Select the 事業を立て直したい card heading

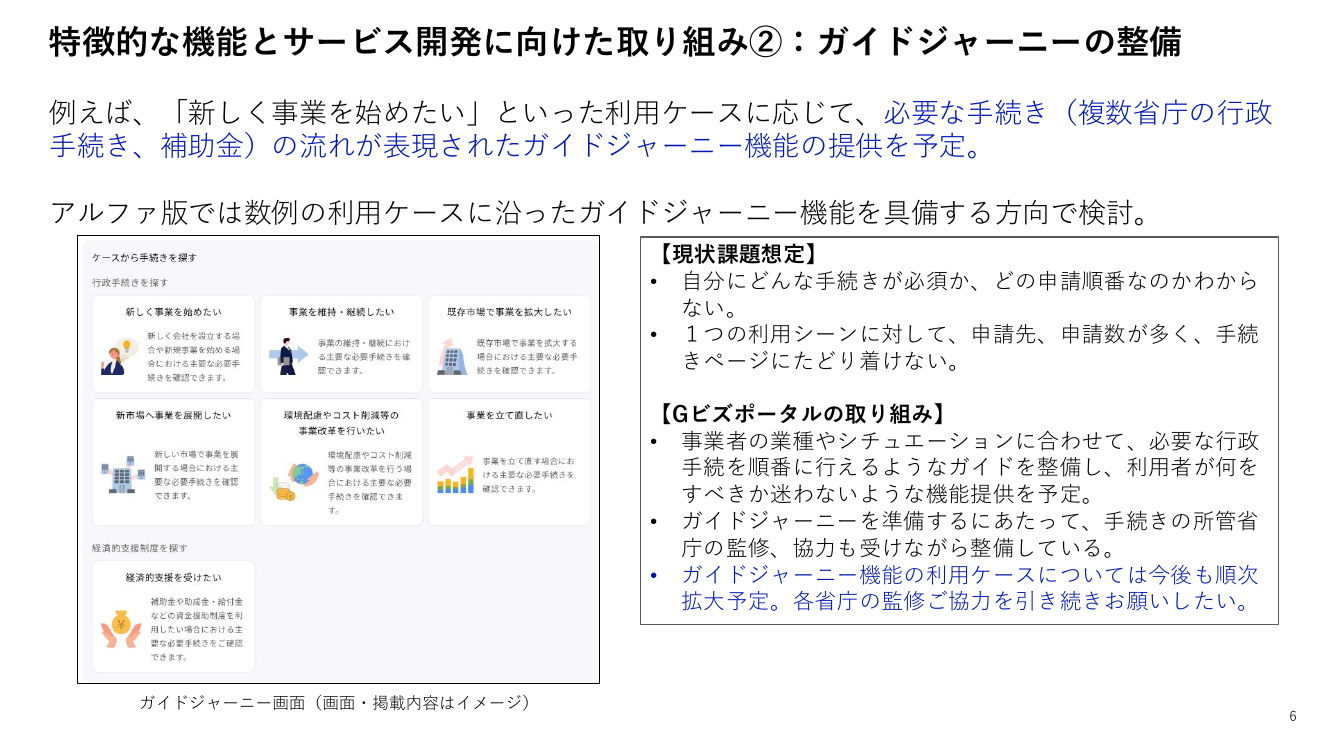pos(509,415)
